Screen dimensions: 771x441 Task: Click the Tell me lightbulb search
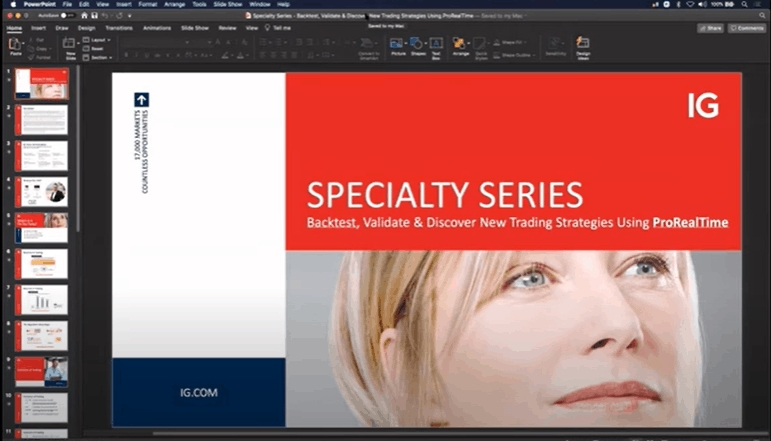click(x=278, y=28)
